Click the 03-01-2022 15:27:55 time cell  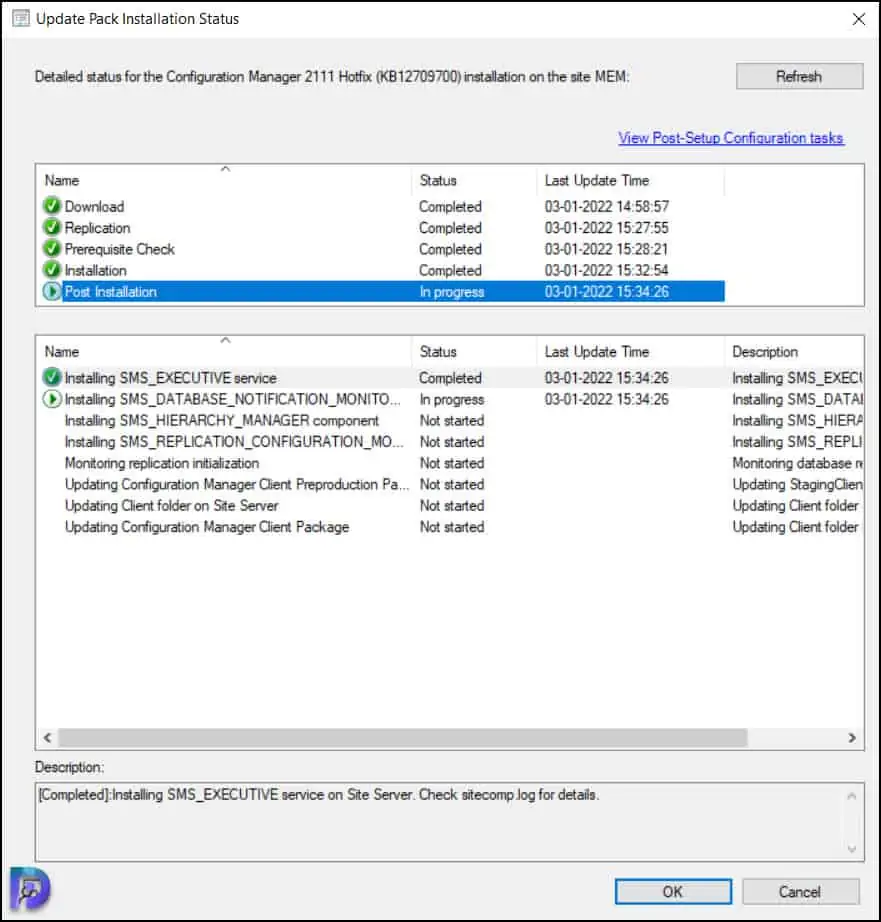(606, 228)
